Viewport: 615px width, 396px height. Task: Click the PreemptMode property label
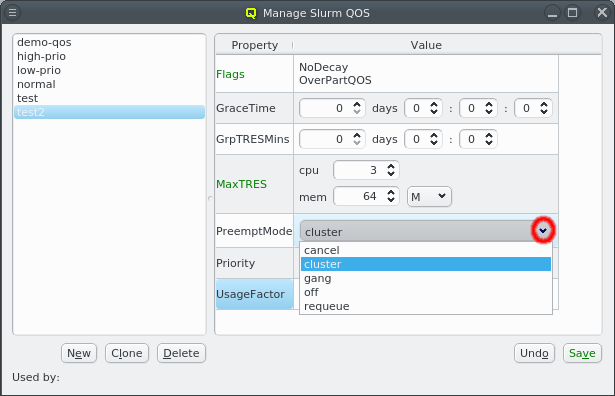point(254,231)
